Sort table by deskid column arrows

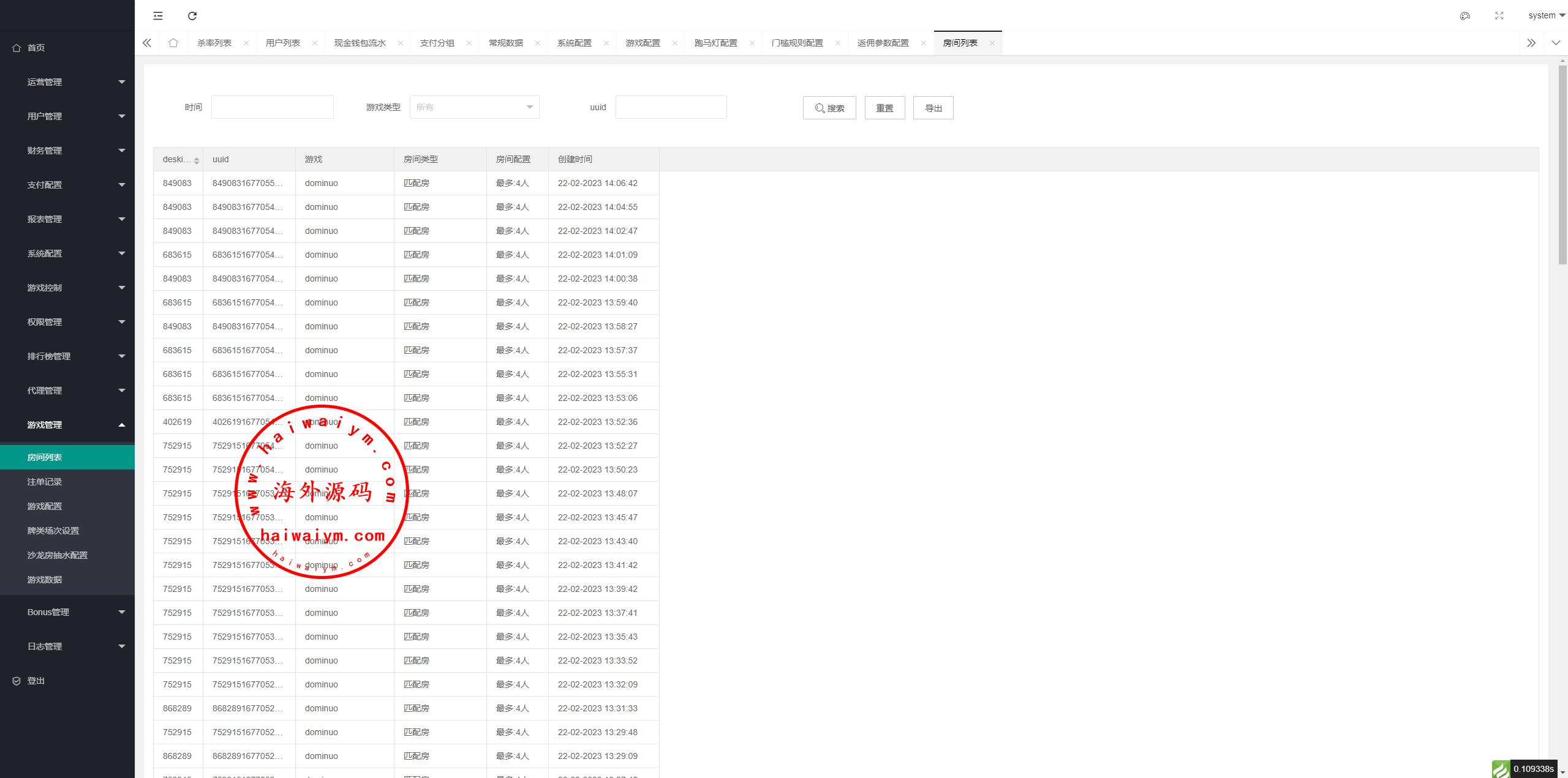coord(197,160)
